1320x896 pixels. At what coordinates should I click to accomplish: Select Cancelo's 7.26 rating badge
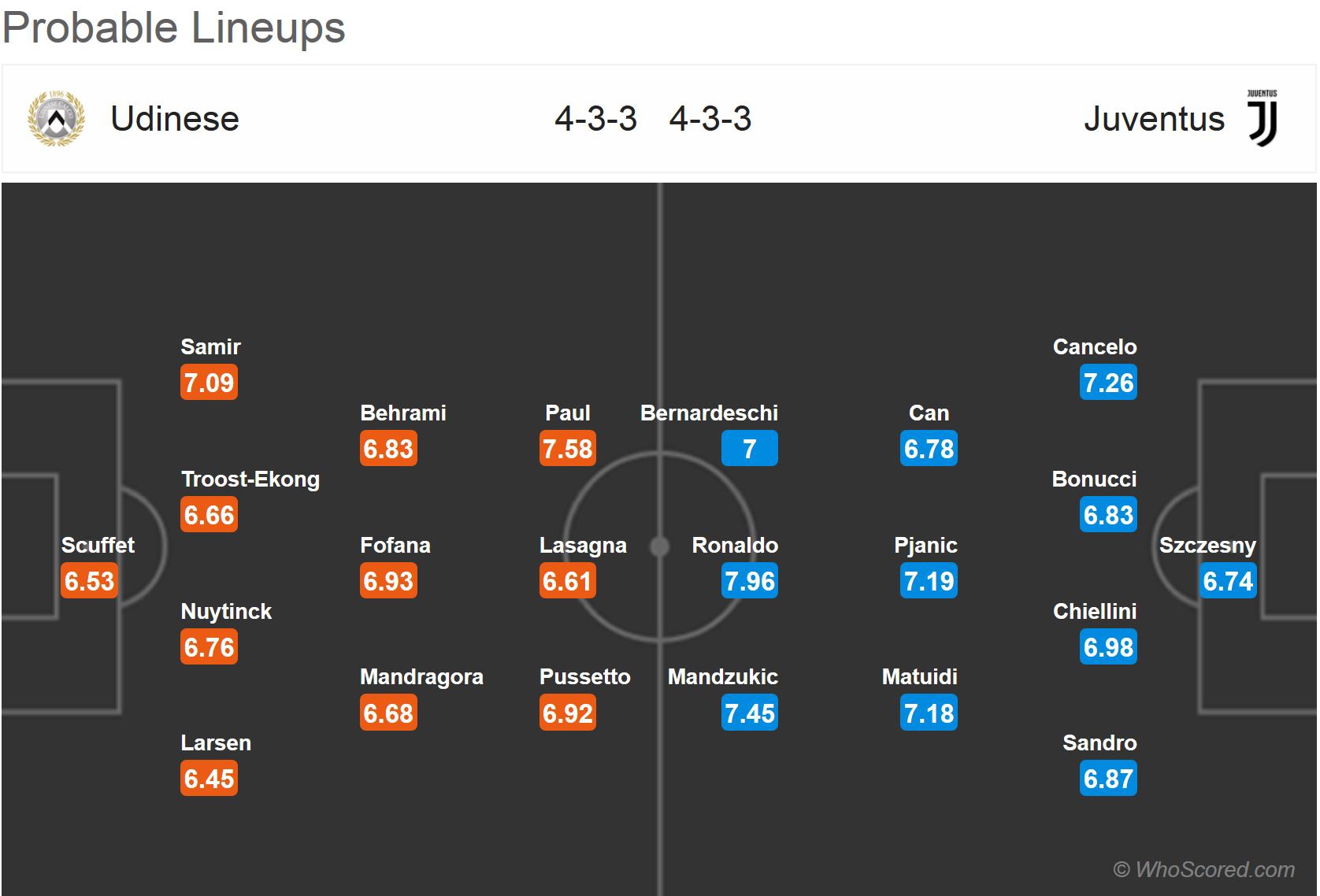pos(1108,383)
